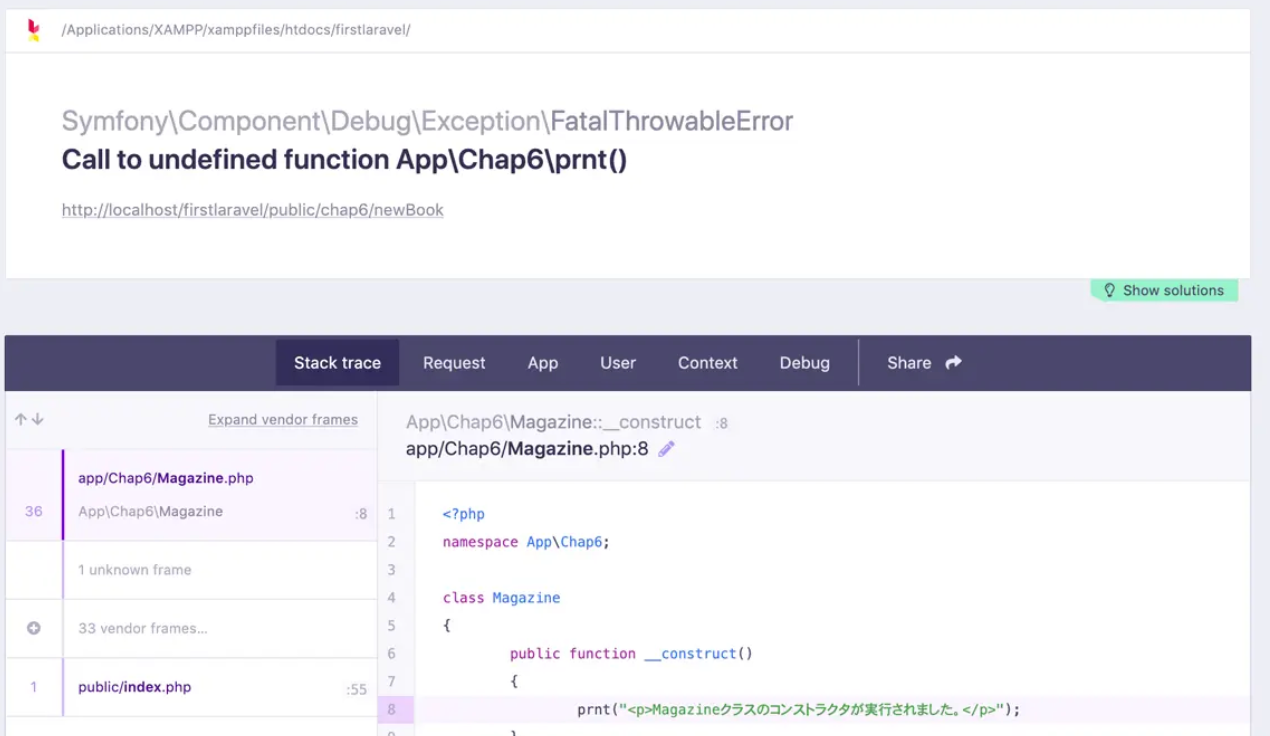1270x736 pixels.
Task: Click frame number 36 in stack list
Action: [34, 511]
